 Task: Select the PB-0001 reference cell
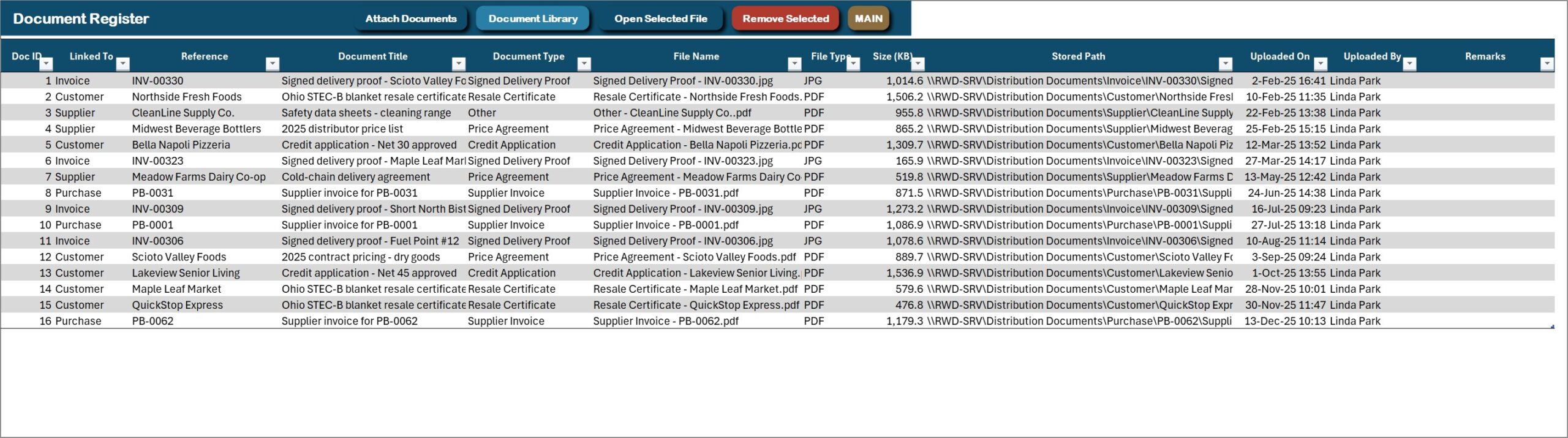click(x=205, y=225)
